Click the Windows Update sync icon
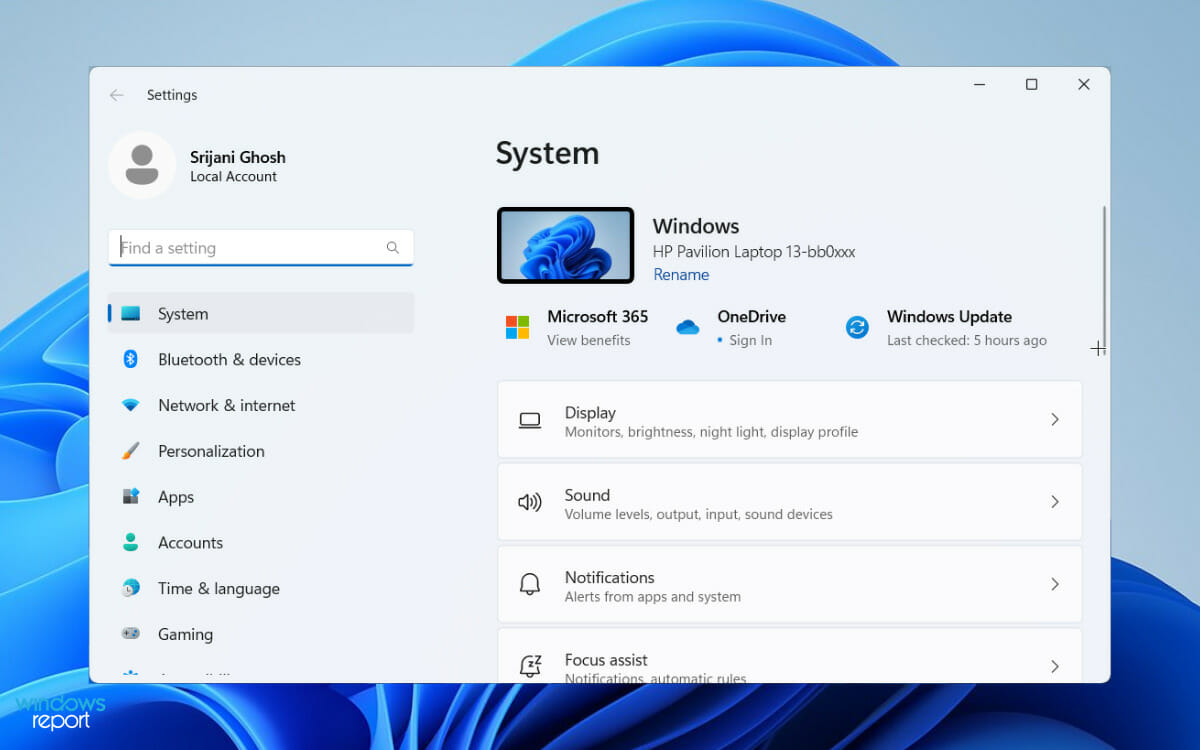Viewport: 1200px width, 750px height. pos(857,327)
